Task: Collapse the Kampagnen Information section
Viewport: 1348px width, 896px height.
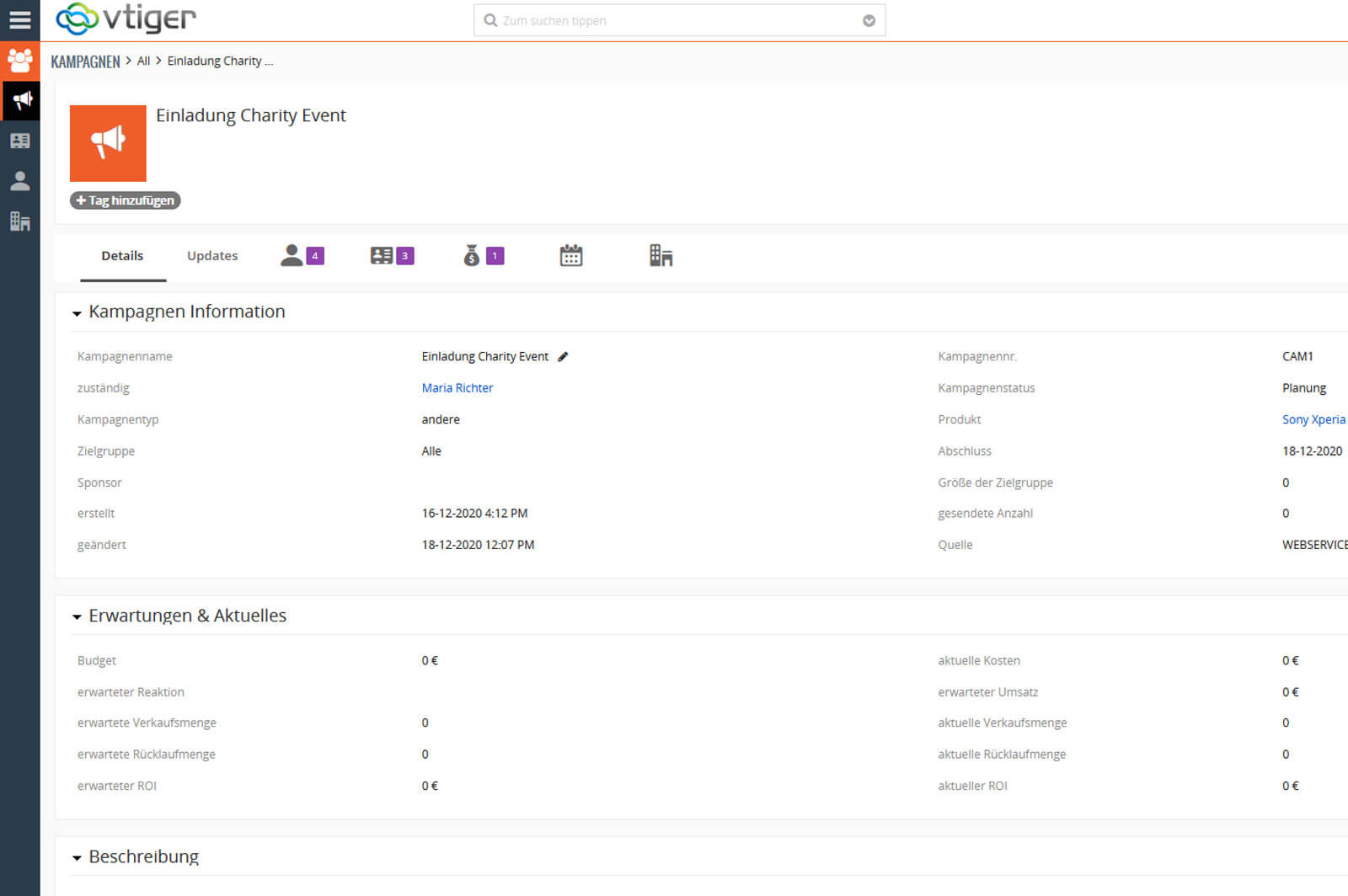Action: pos(77,313)
